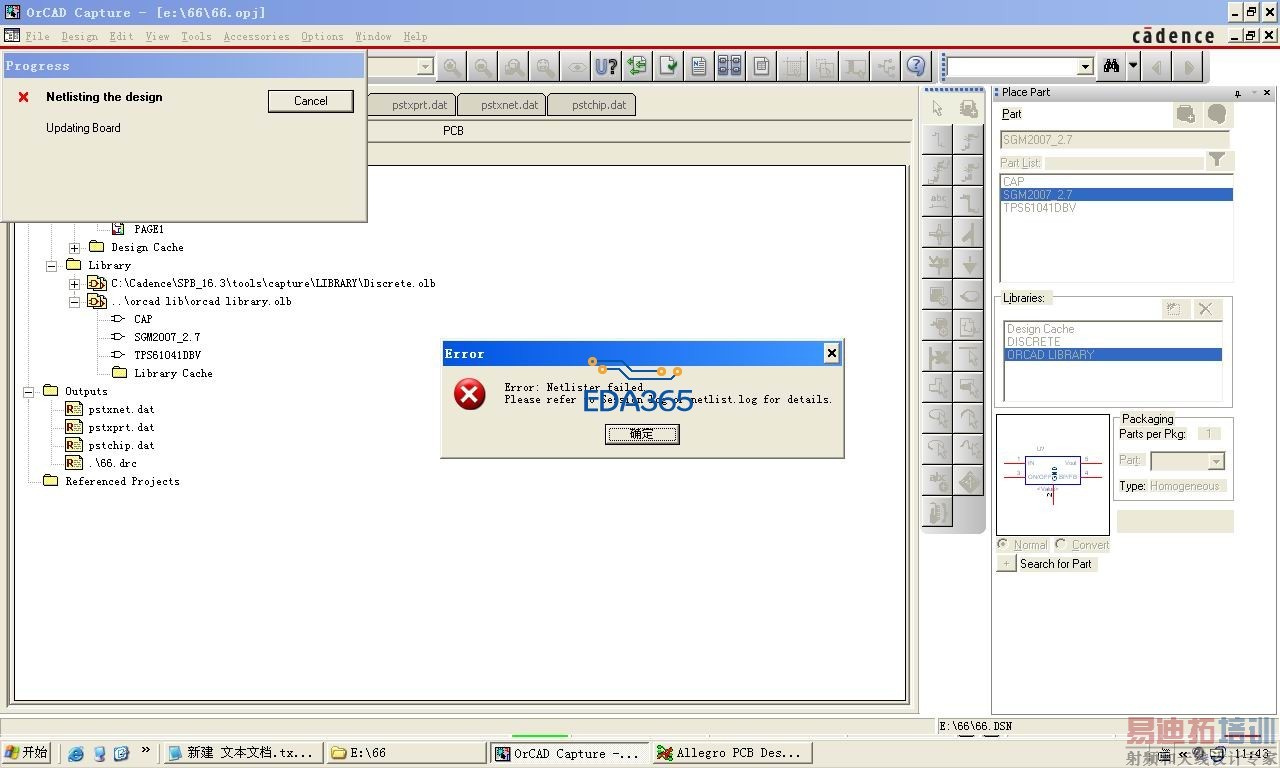The width and height of the screenshot is (1280, 768).
Task: Open the help question mark icon
Action: tap(916, 67)
